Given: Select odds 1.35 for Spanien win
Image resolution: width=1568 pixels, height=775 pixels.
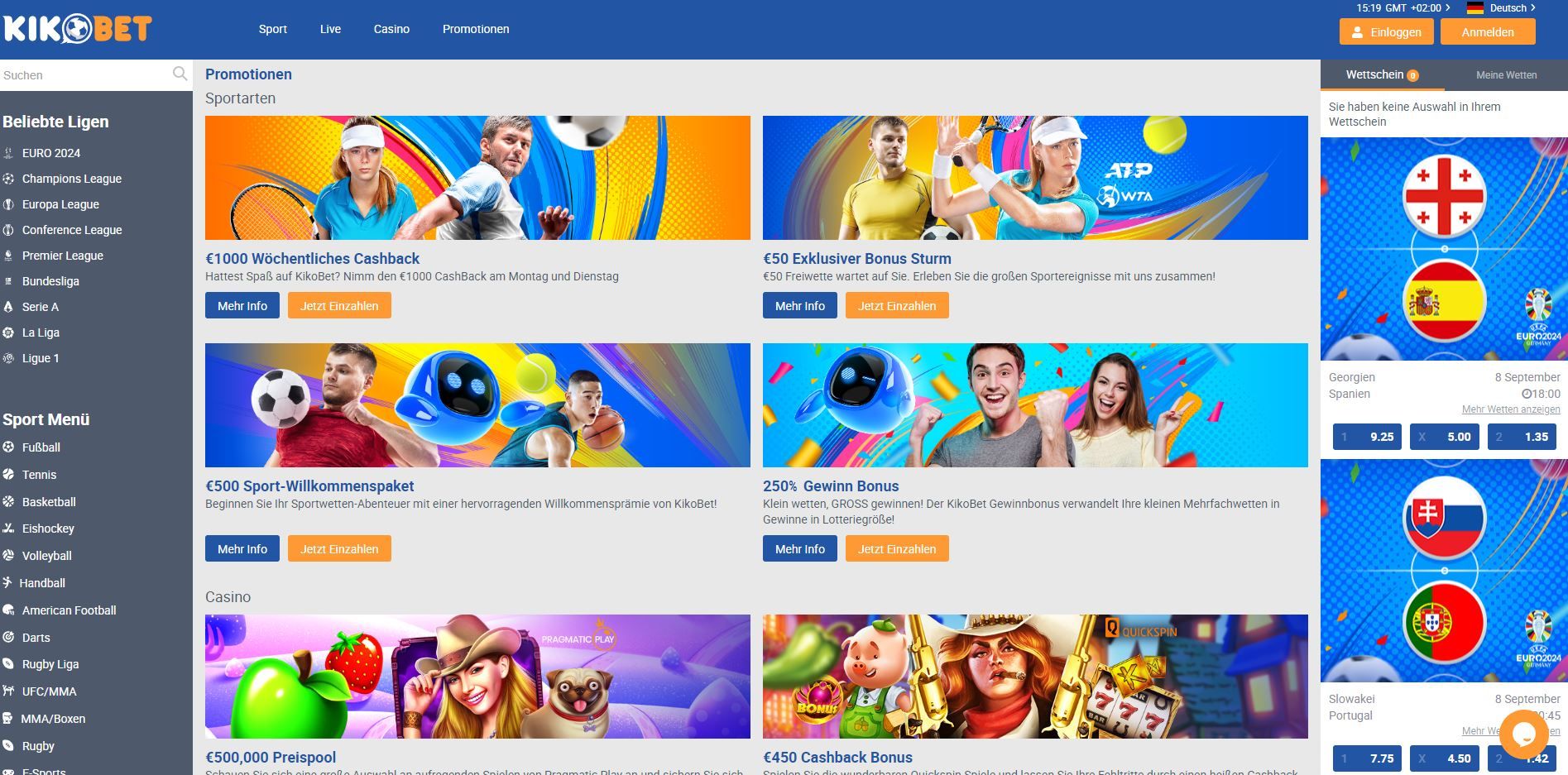Looking at the screenshot, I should pos(1522,437).
